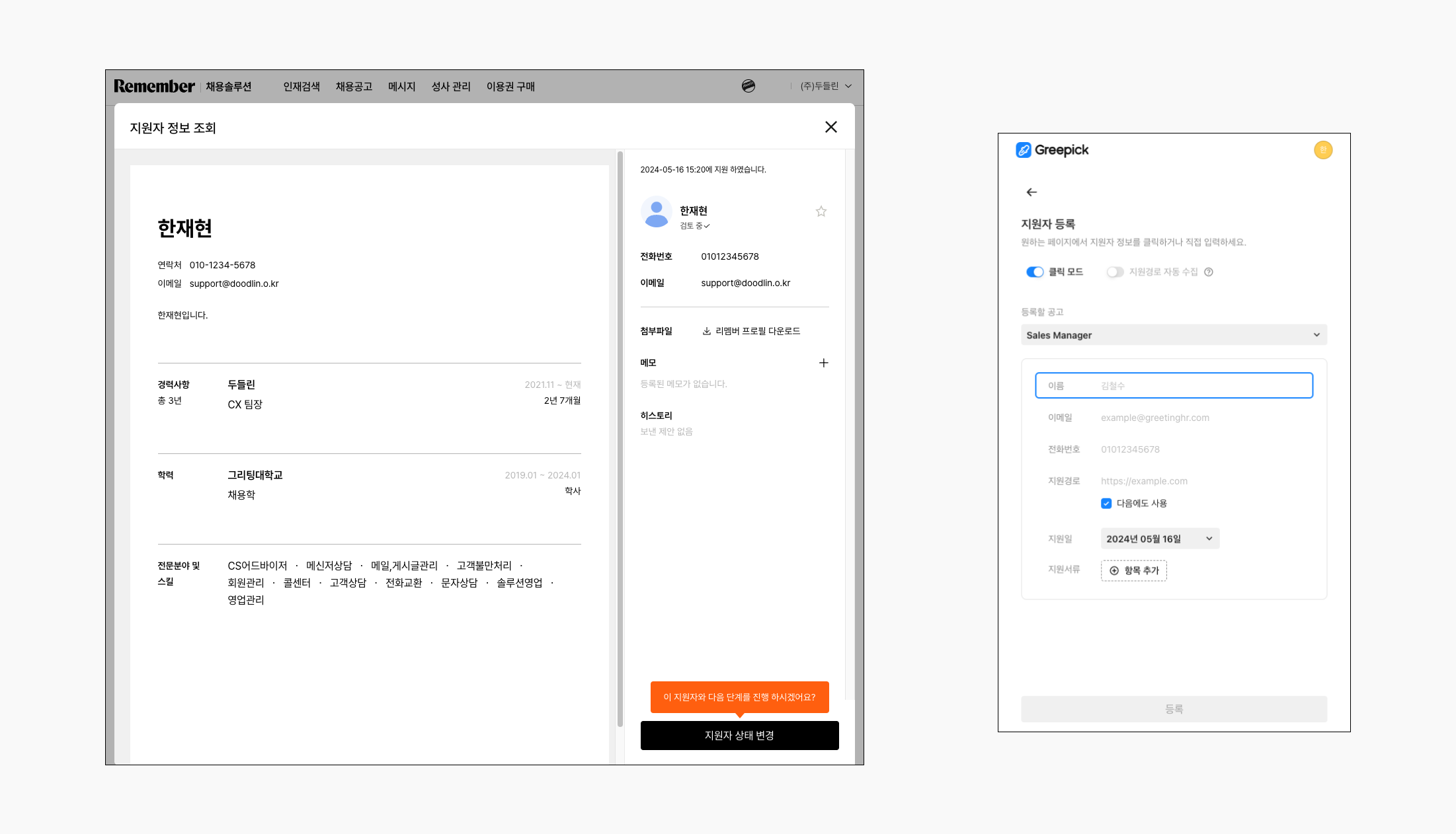This screenshot has width=1456, height=834.
Task: Click the 그리팅대학교 school name
Action: click(x=255, y=475)
